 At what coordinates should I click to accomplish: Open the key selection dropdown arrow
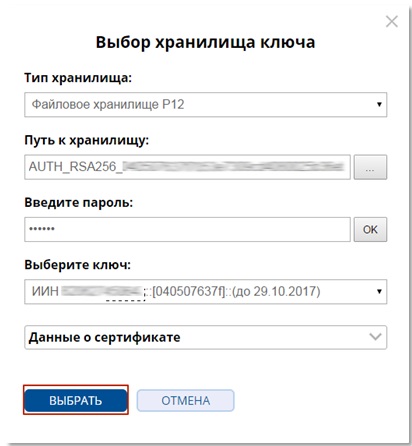[379, 291]
